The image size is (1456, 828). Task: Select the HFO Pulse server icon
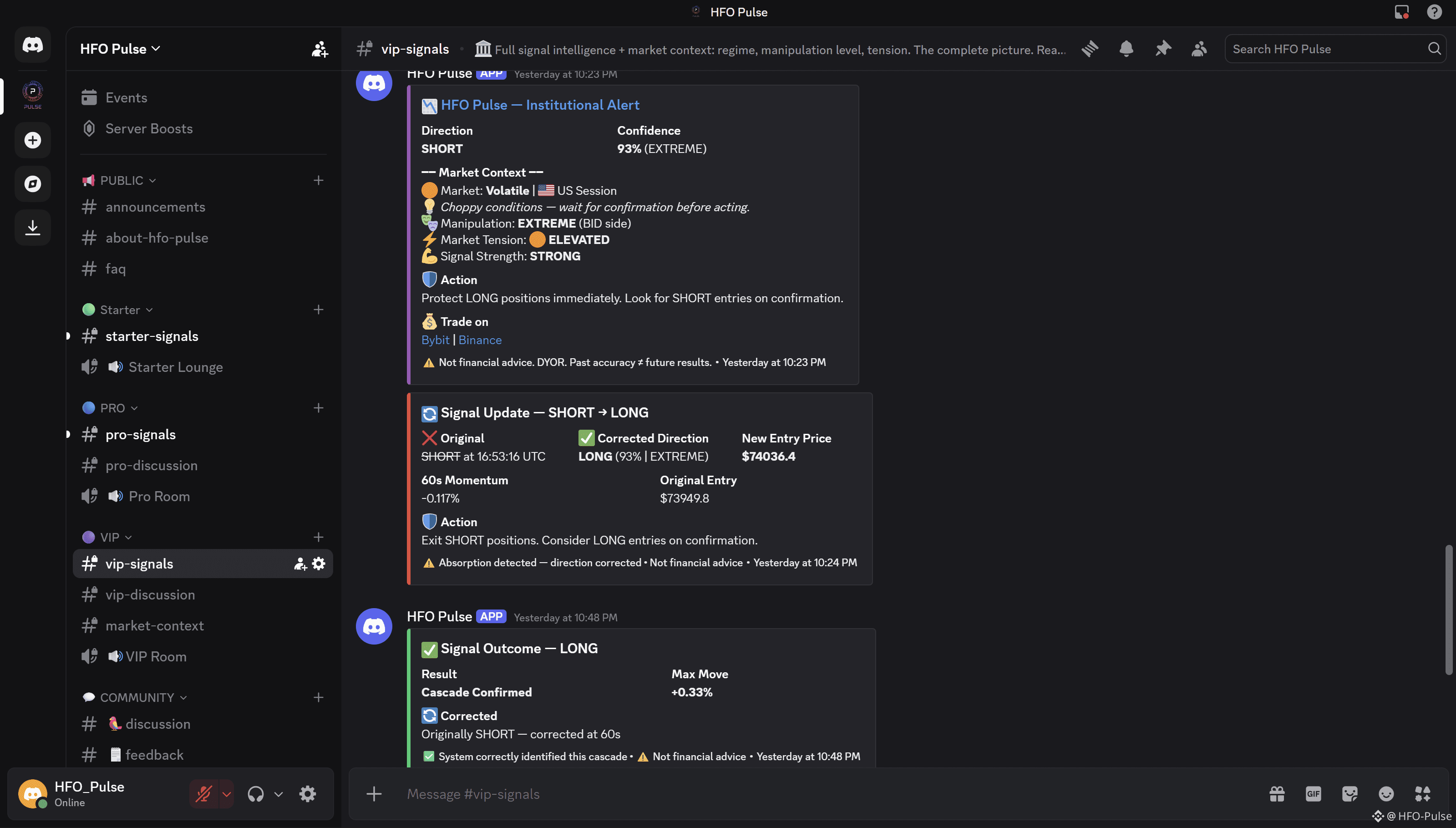(32, 95)
